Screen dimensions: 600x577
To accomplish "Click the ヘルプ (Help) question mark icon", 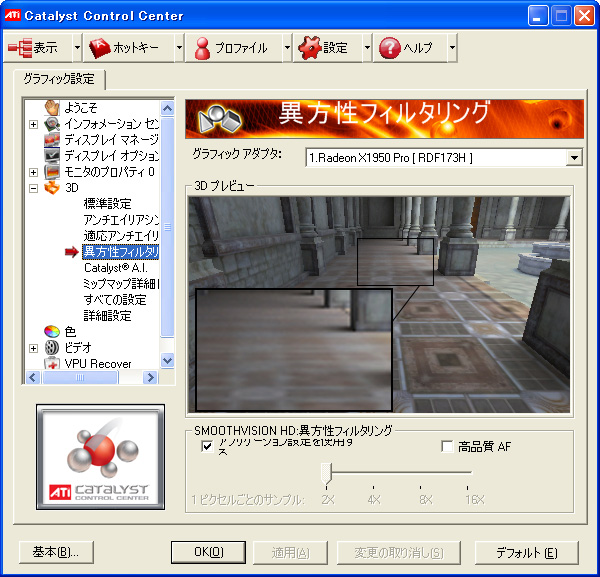I will (x=389, y=47).
